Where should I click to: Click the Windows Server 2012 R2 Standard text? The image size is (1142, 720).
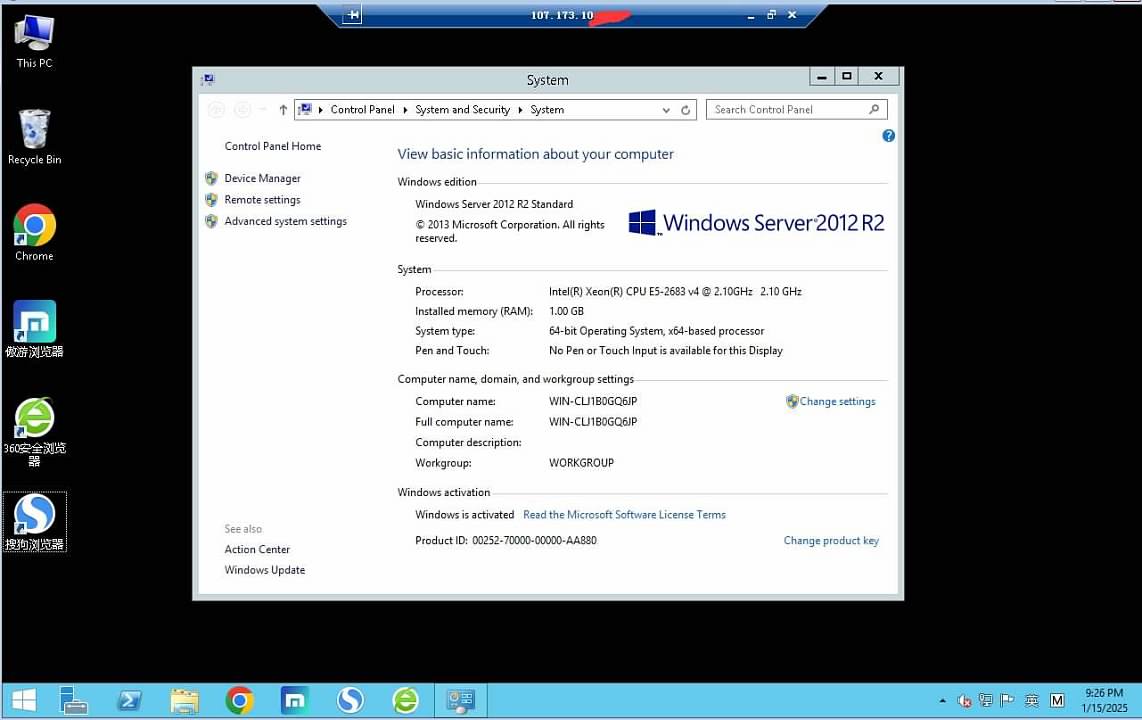tap(494, 204)
